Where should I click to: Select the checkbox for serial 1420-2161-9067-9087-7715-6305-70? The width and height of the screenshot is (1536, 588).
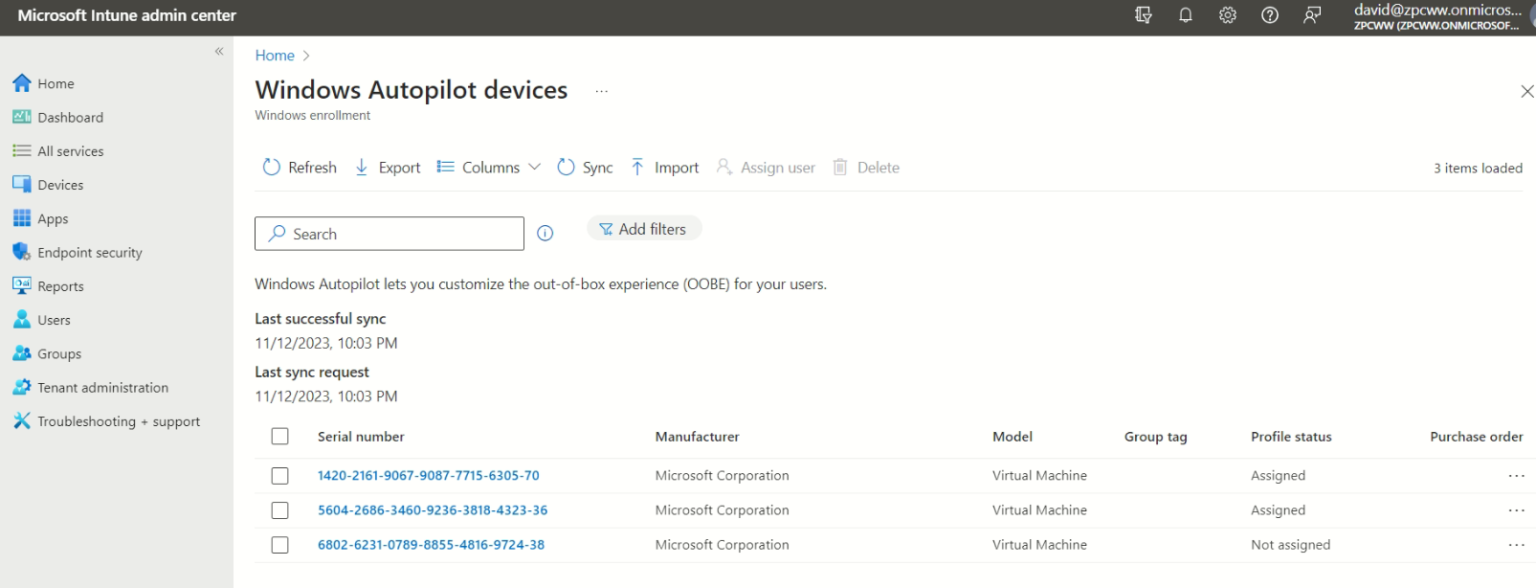tap(280, 475)
